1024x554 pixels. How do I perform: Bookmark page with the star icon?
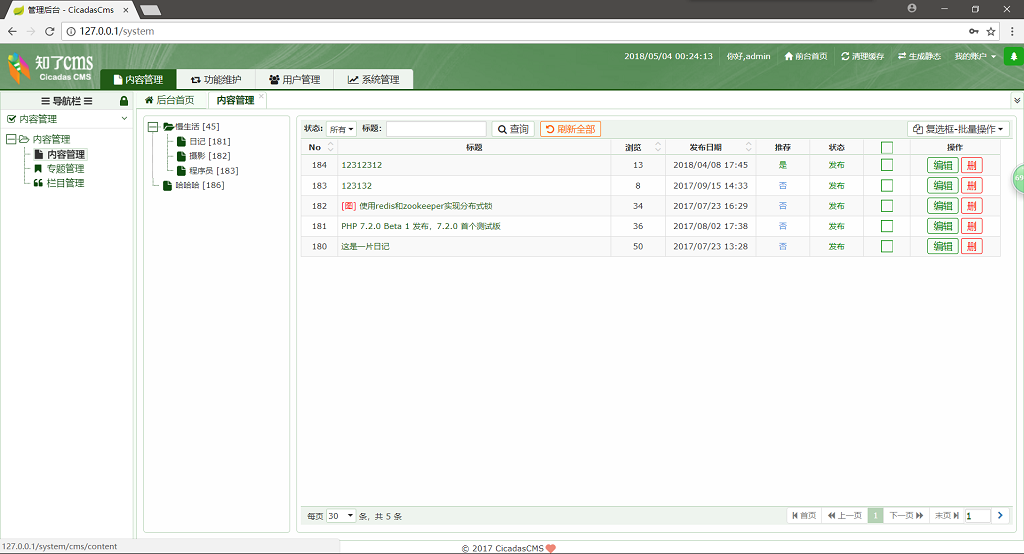click(991, 31)
